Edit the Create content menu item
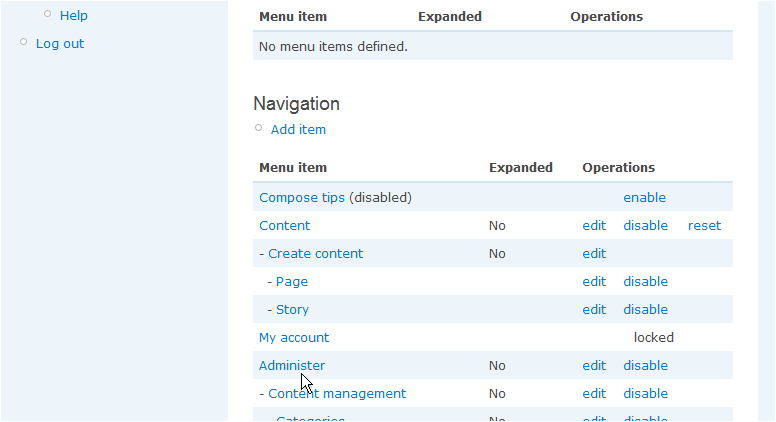This screenshot has width=776, height=422. pyautogui.click(x=594, y=253)
